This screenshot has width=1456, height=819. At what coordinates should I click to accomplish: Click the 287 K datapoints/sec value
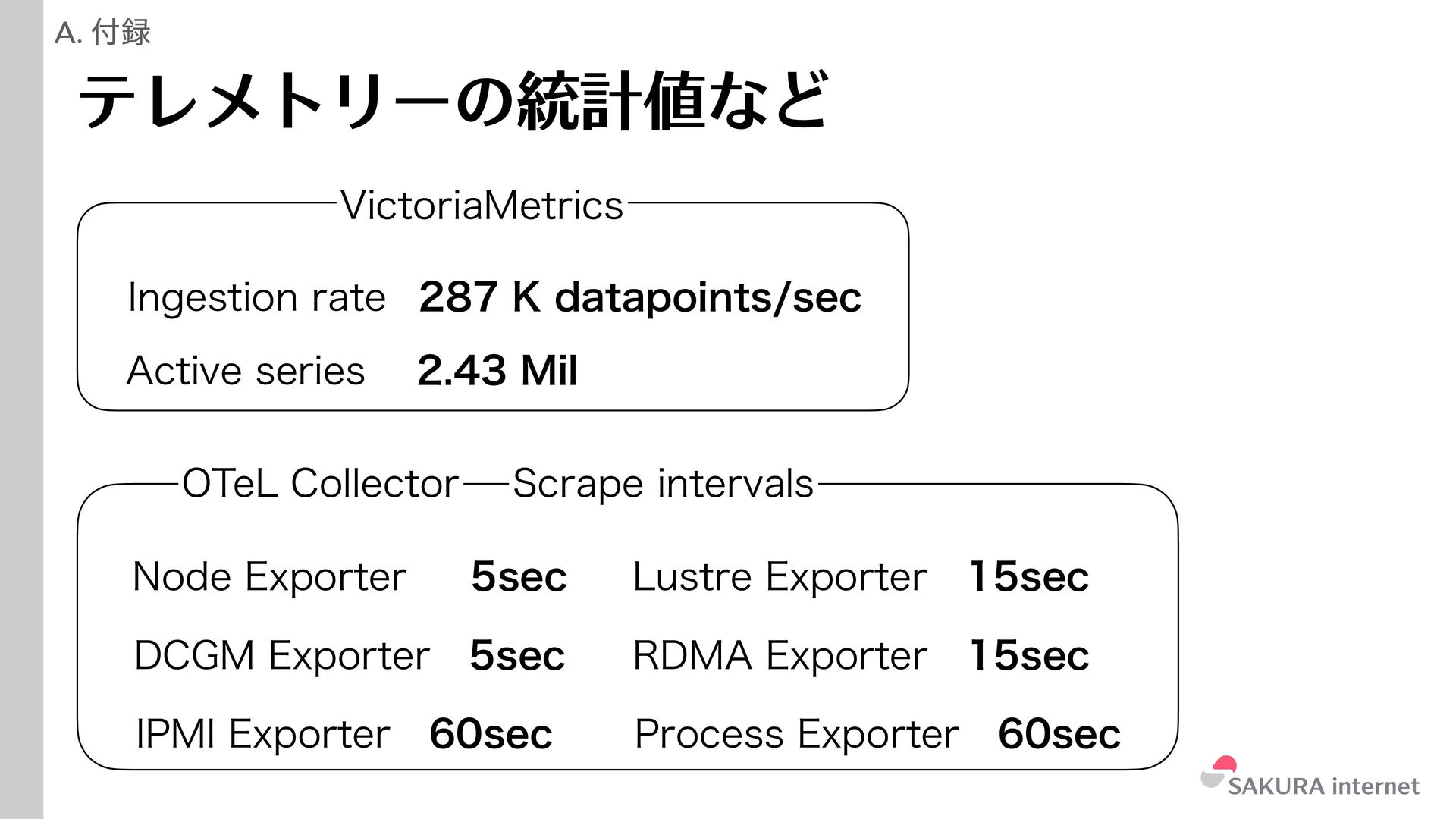point(640,297)
